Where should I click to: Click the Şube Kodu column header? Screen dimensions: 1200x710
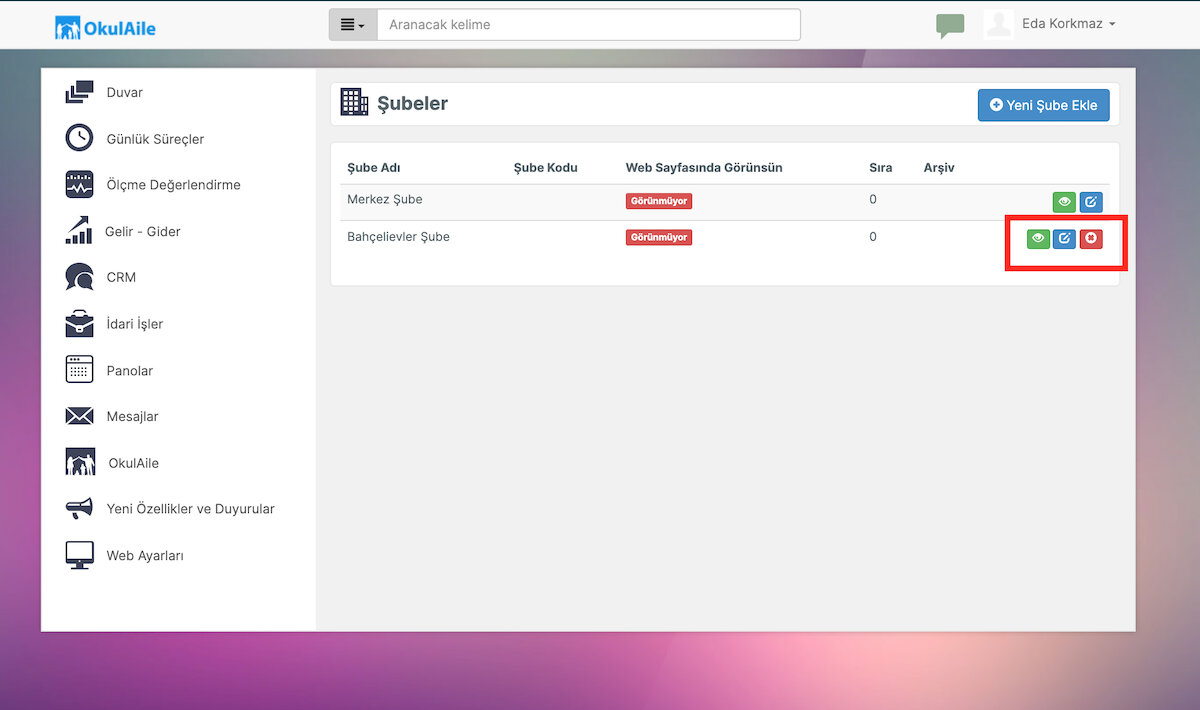[x=545, y=168]
